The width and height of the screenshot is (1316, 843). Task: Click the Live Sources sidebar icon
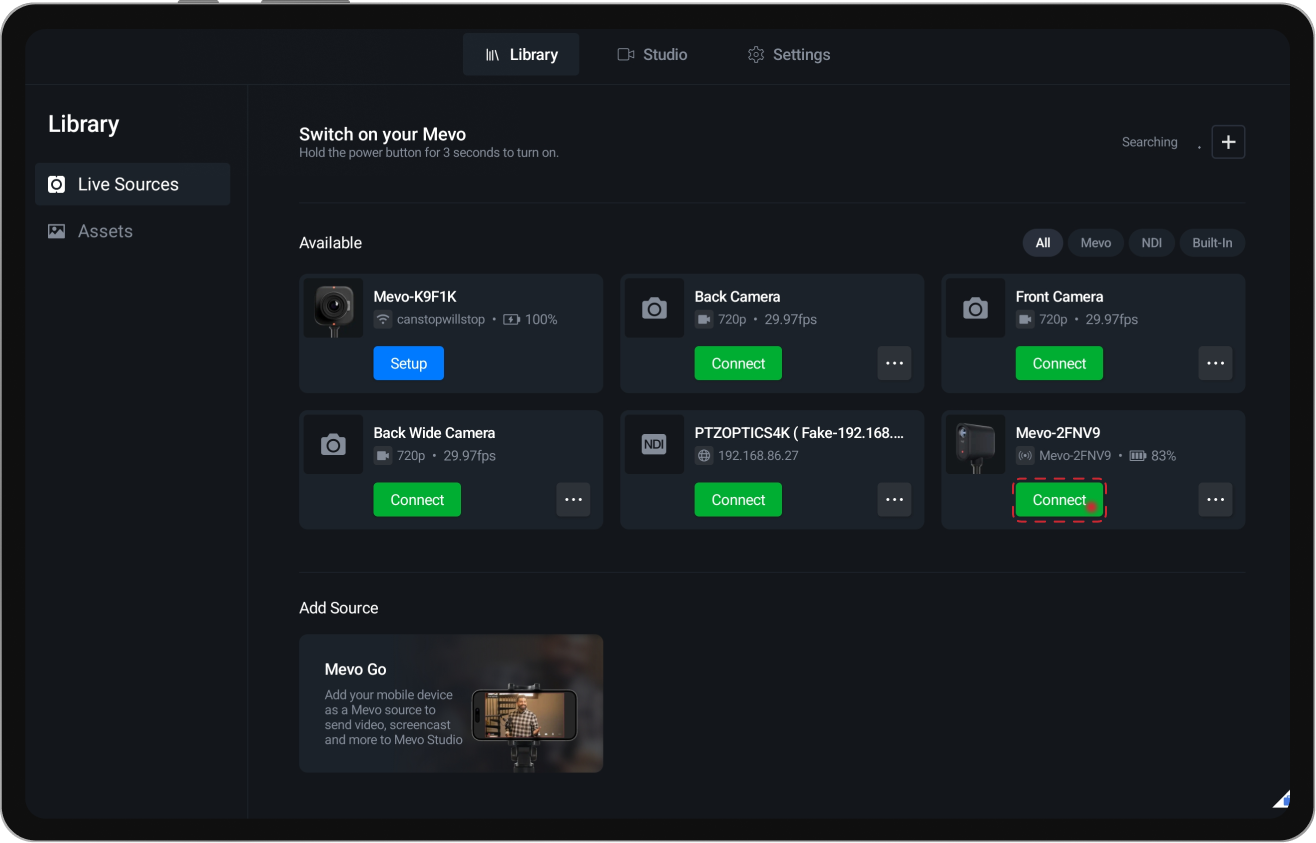[x=57, y=184]
